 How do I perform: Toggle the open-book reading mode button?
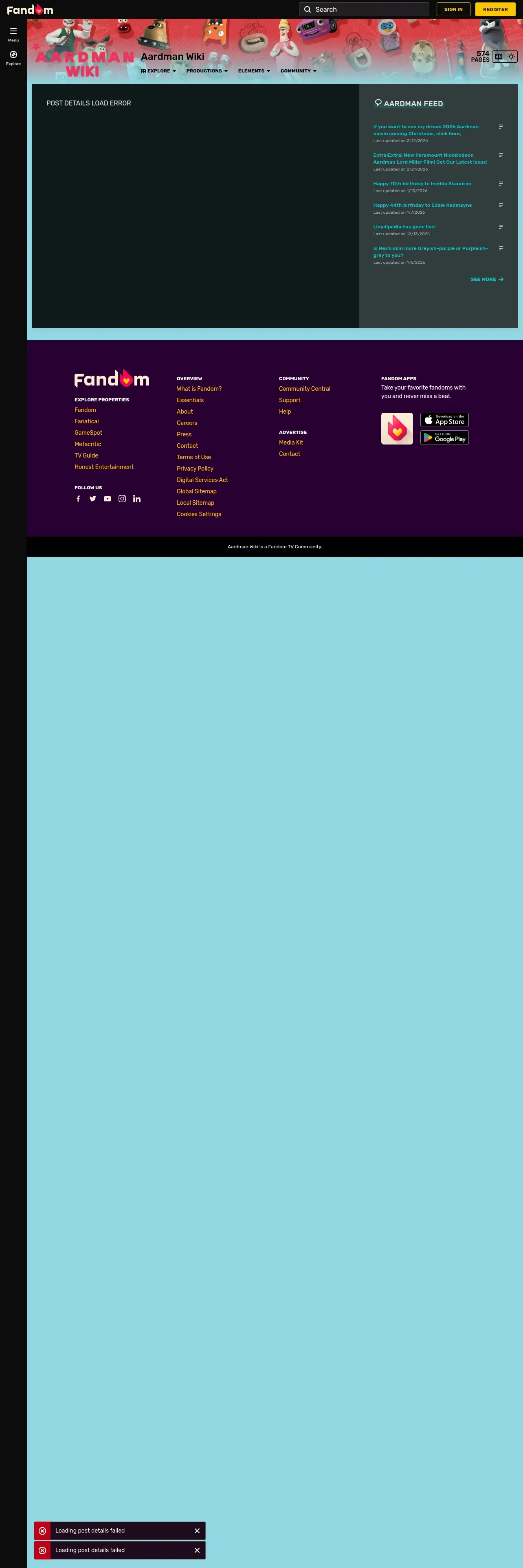point(499,57)
